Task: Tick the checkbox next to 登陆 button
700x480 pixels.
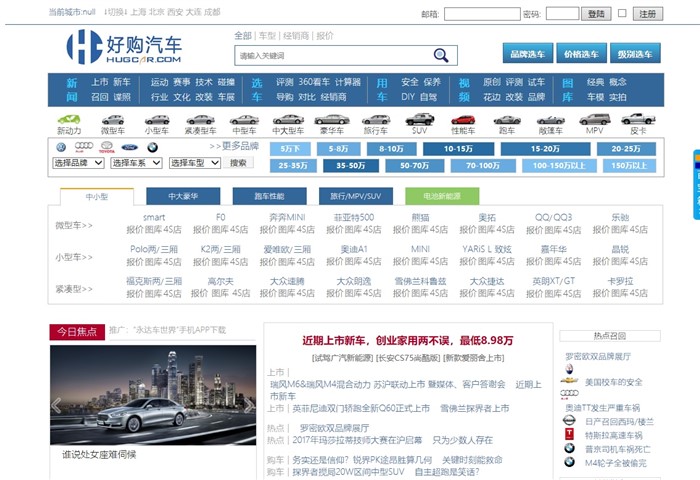Action: pos(622,13)
